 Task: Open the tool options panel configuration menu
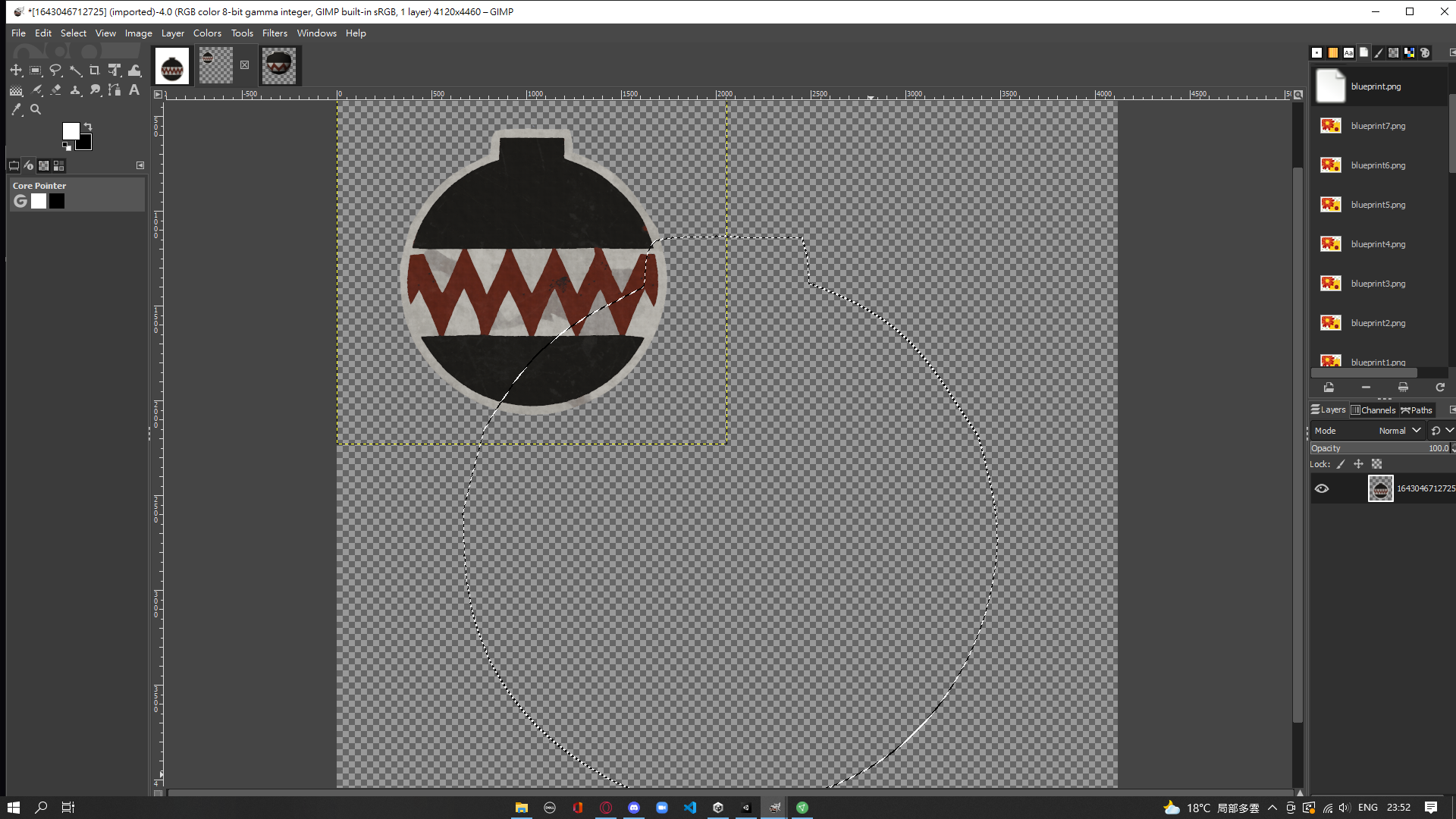pyautogui.click(x=140, y=165)
